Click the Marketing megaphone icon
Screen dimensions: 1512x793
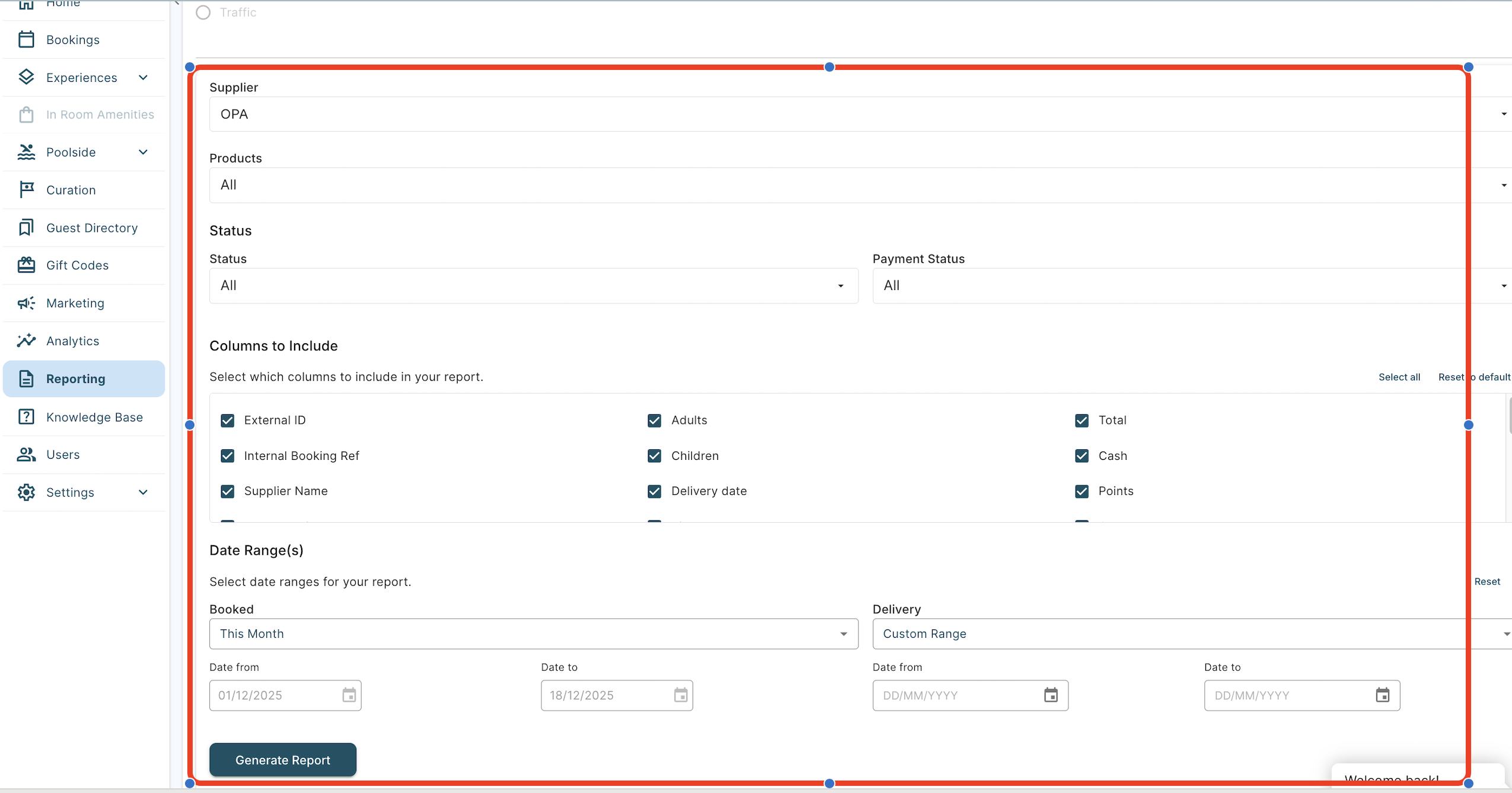(26, 303)
